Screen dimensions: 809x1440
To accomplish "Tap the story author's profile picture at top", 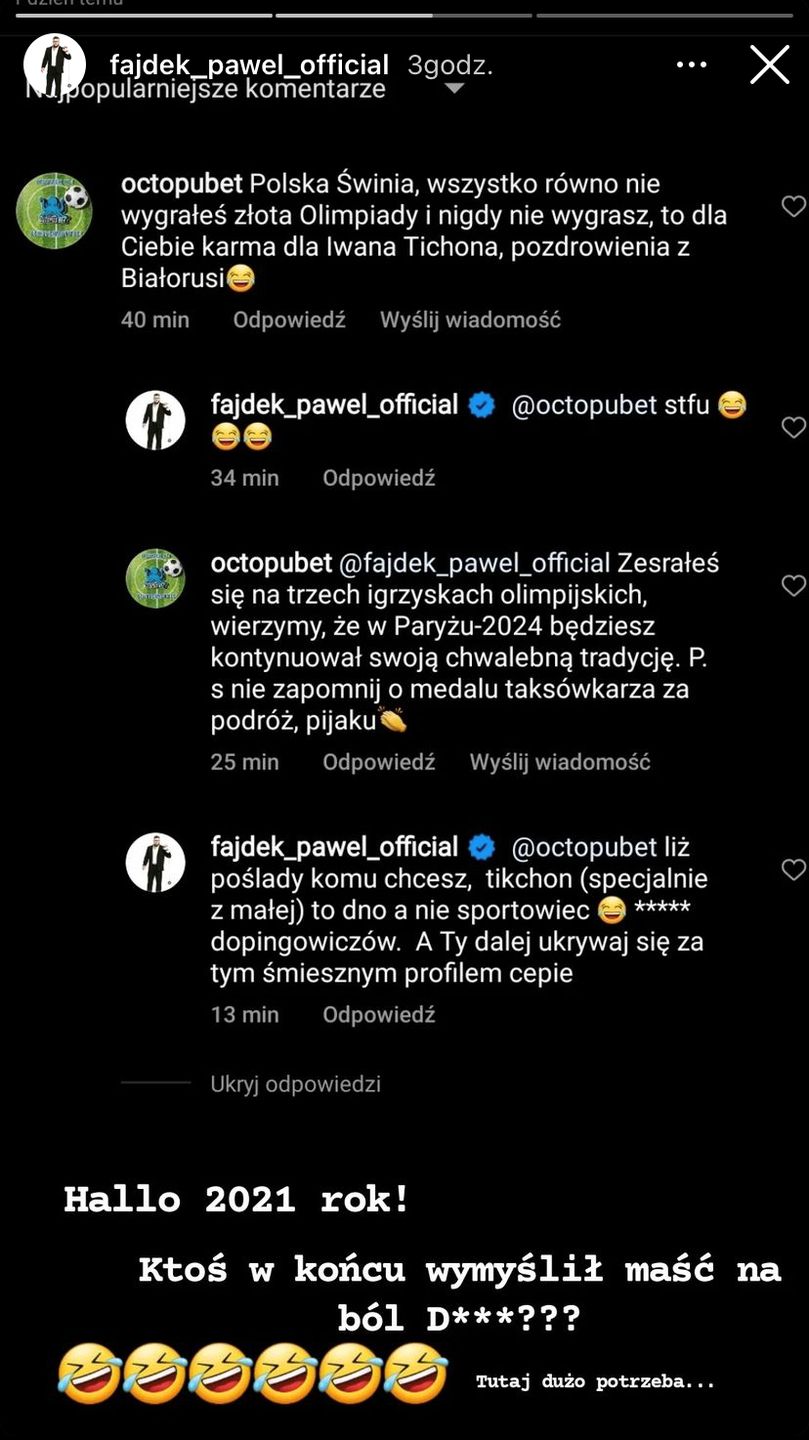I will (x=55, y=66).
